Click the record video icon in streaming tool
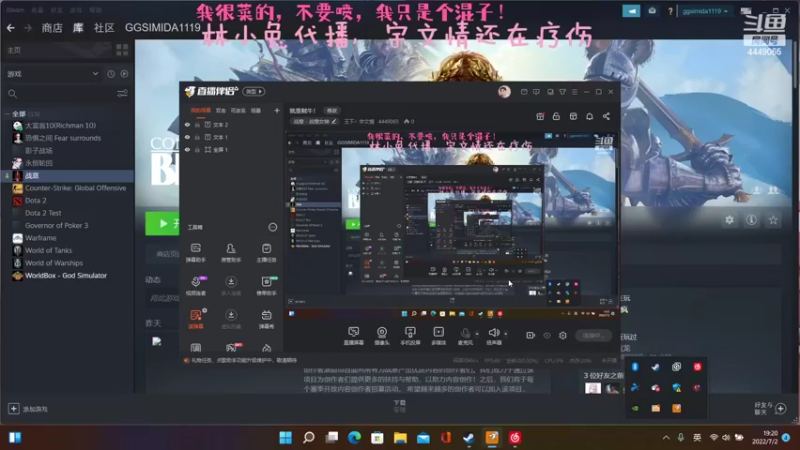 click(x=531, y=335)
